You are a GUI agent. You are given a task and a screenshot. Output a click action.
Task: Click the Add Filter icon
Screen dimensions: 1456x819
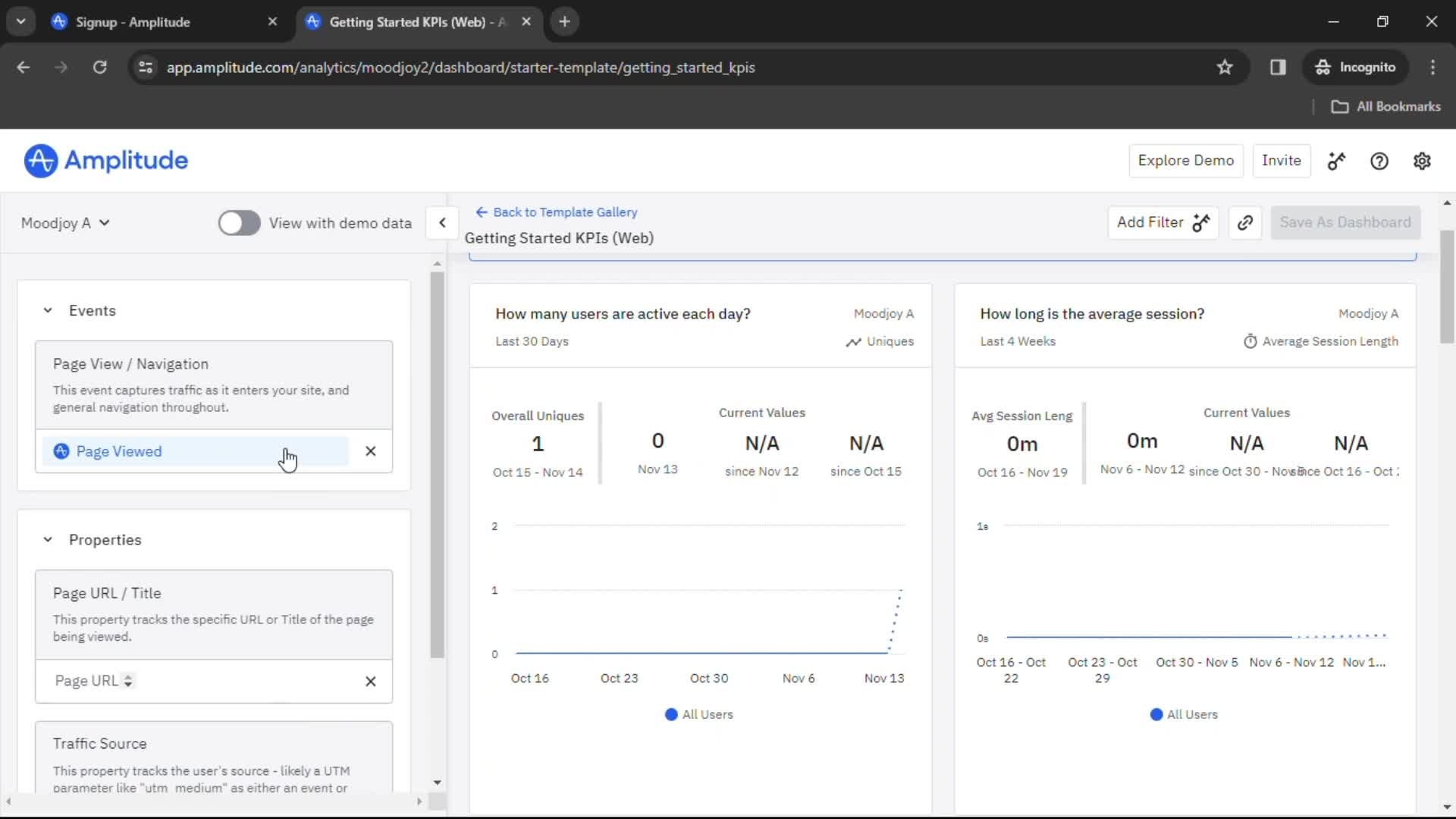[1201, 222]
